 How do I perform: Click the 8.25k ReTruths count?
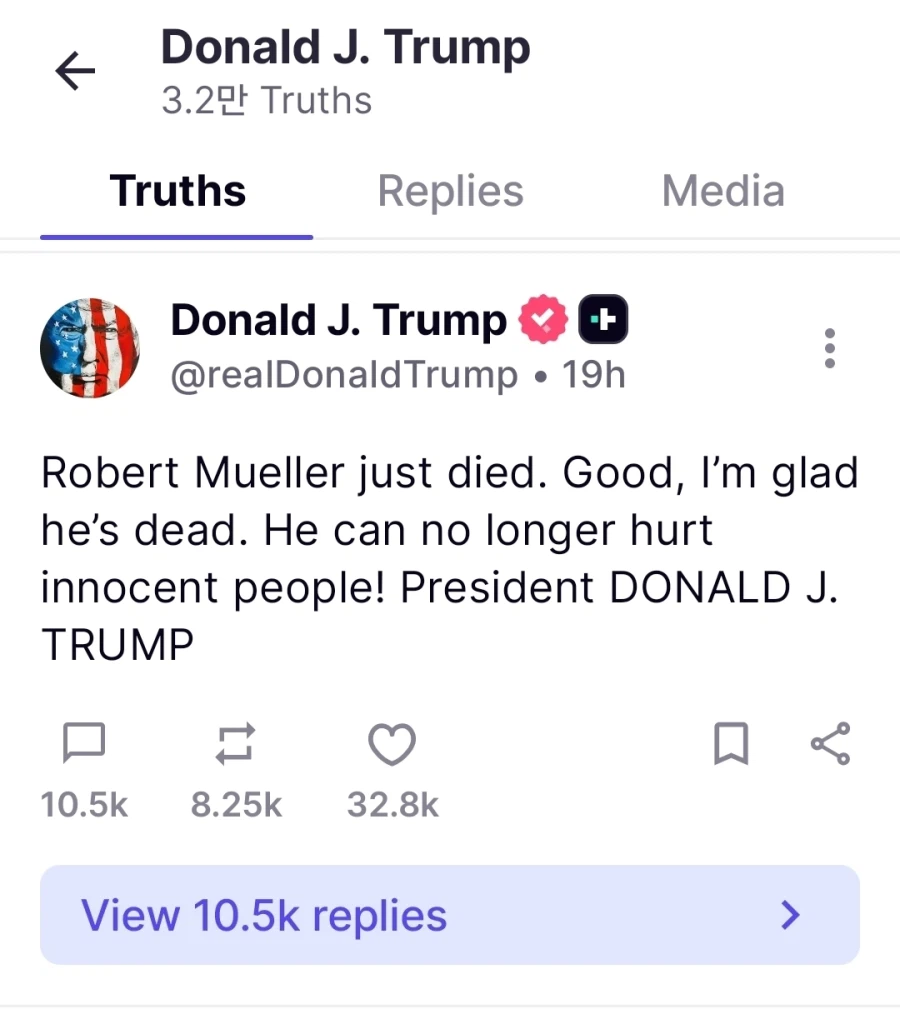tap(236, 805)
